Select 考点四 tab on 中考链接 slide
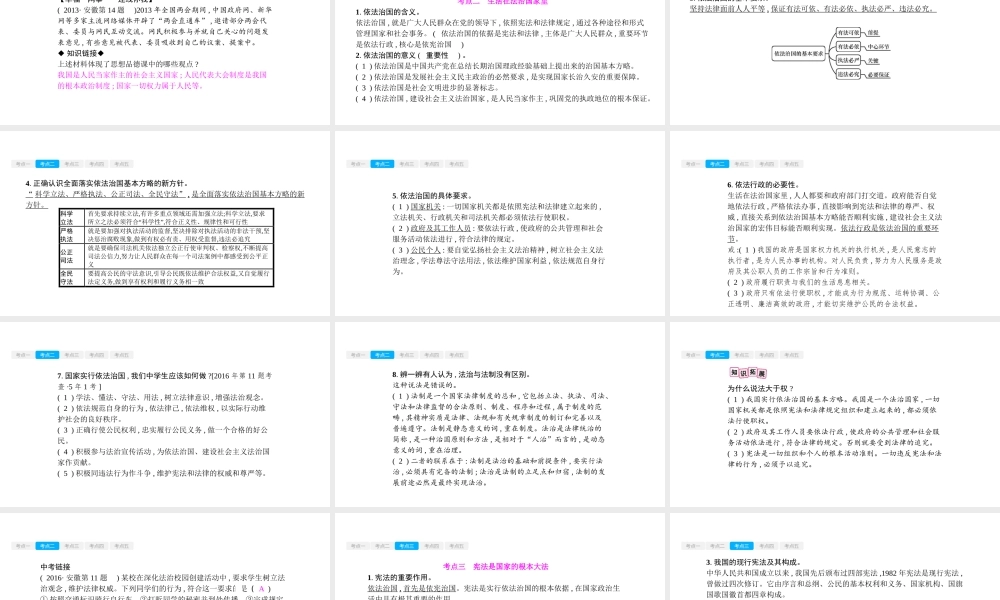The image size is (1000, 600). [97, 546]
